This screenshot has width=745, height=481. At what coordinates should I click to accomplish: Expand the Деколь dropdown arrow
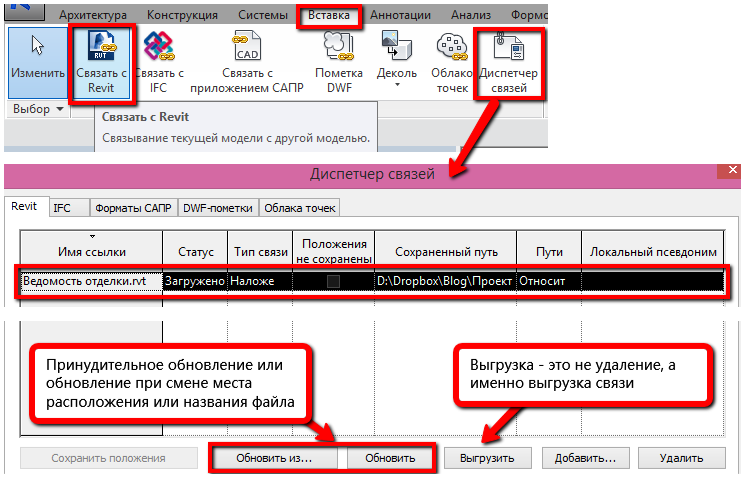point(397,85)
